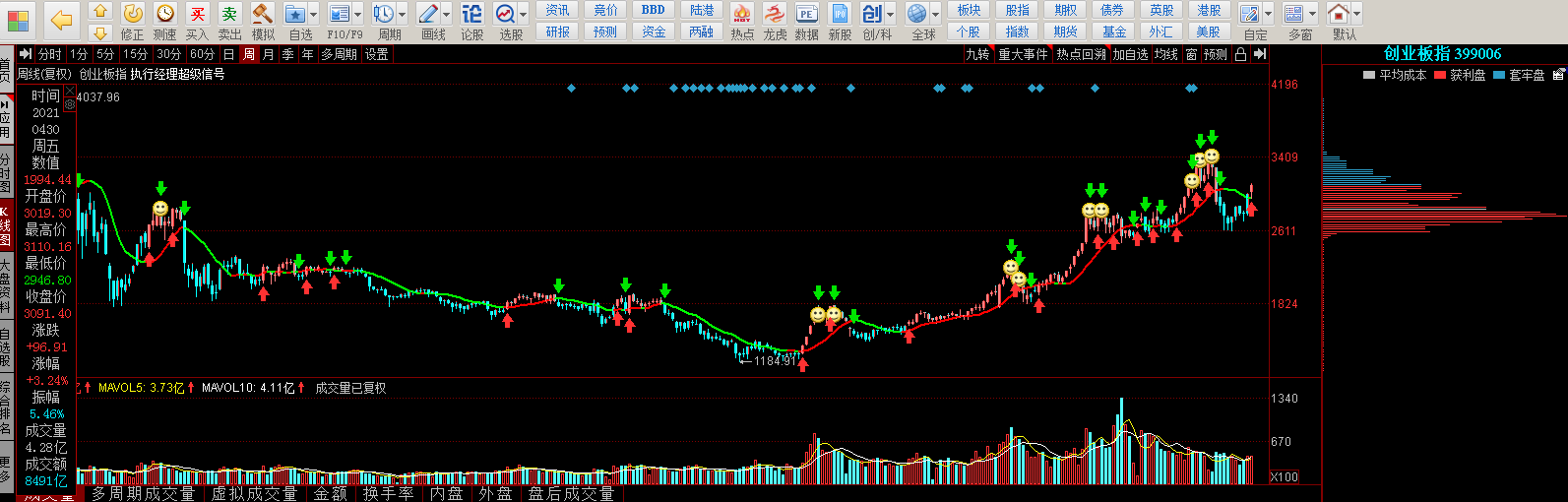Switch to 多周期成交量 bottom tab
The image size is (1568, 502).
tap(143, 493)
